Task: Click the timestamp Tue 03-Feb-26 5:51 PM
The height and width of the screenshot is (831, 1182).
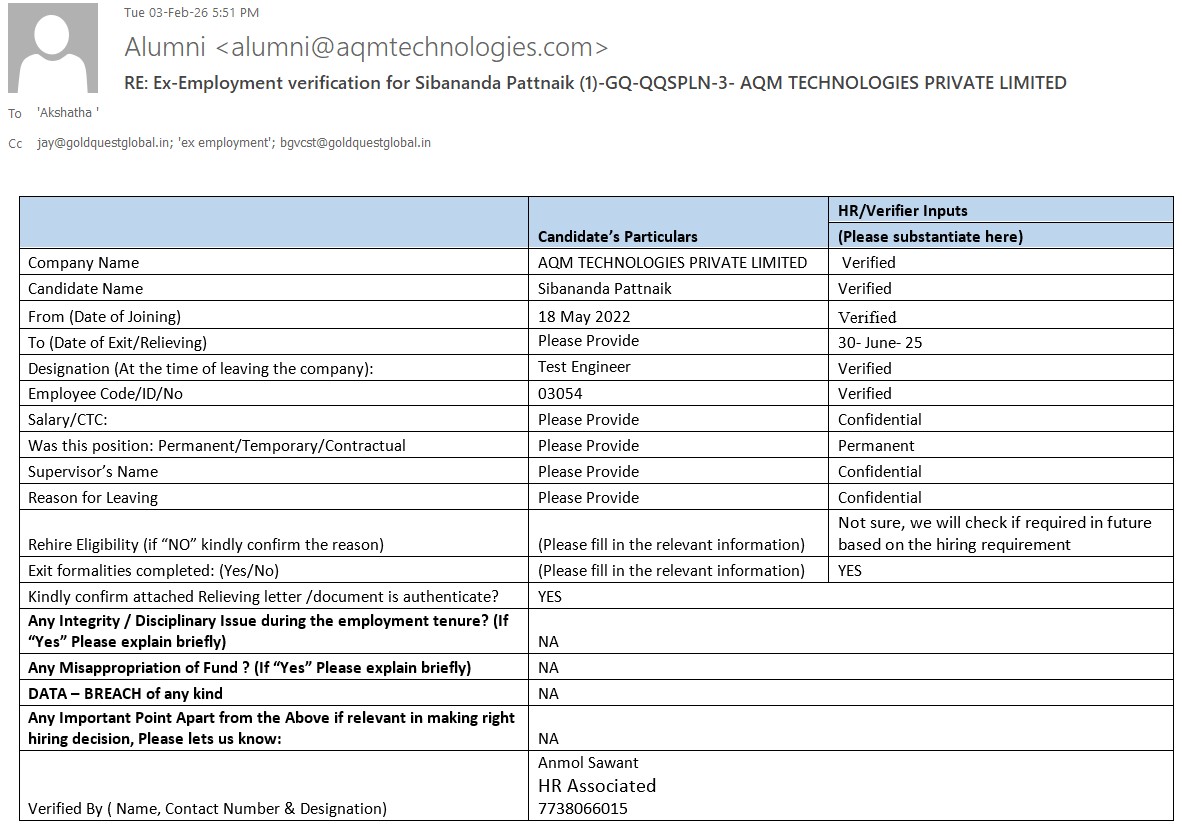Action: click(191, 12)
